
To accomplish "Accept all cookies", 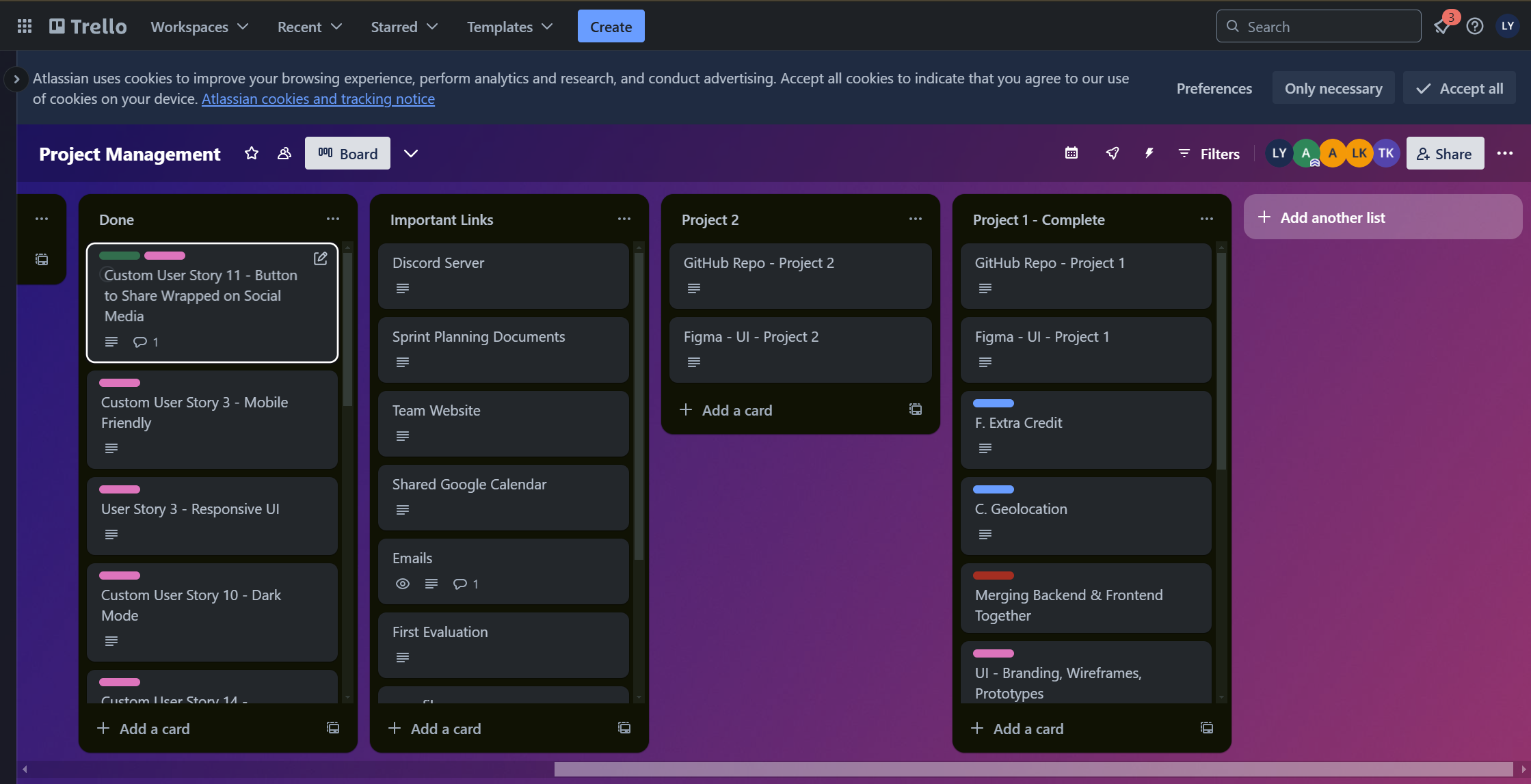I will (x=1459, y=88).
